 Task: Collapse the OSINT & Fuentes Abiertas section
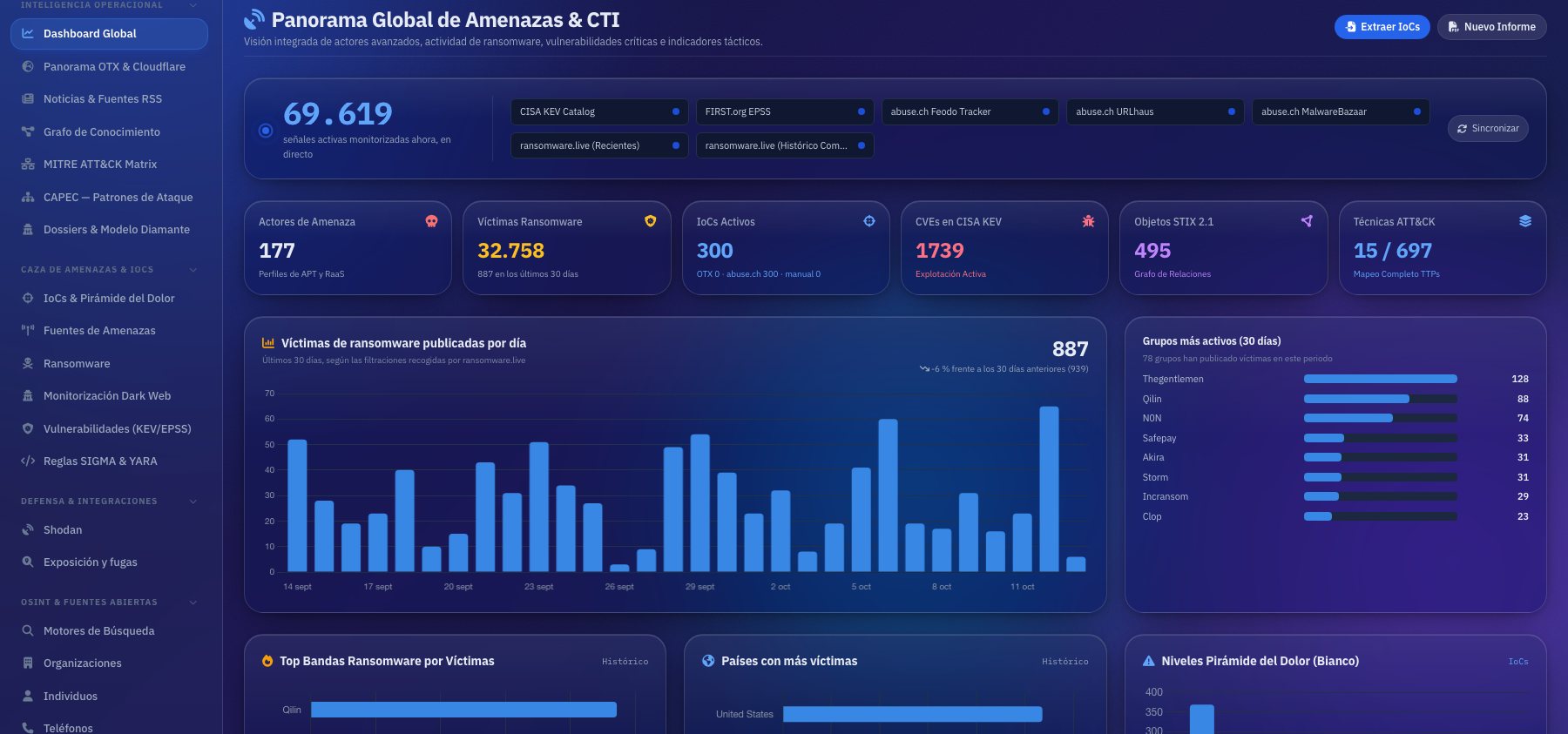pos(193,603)
